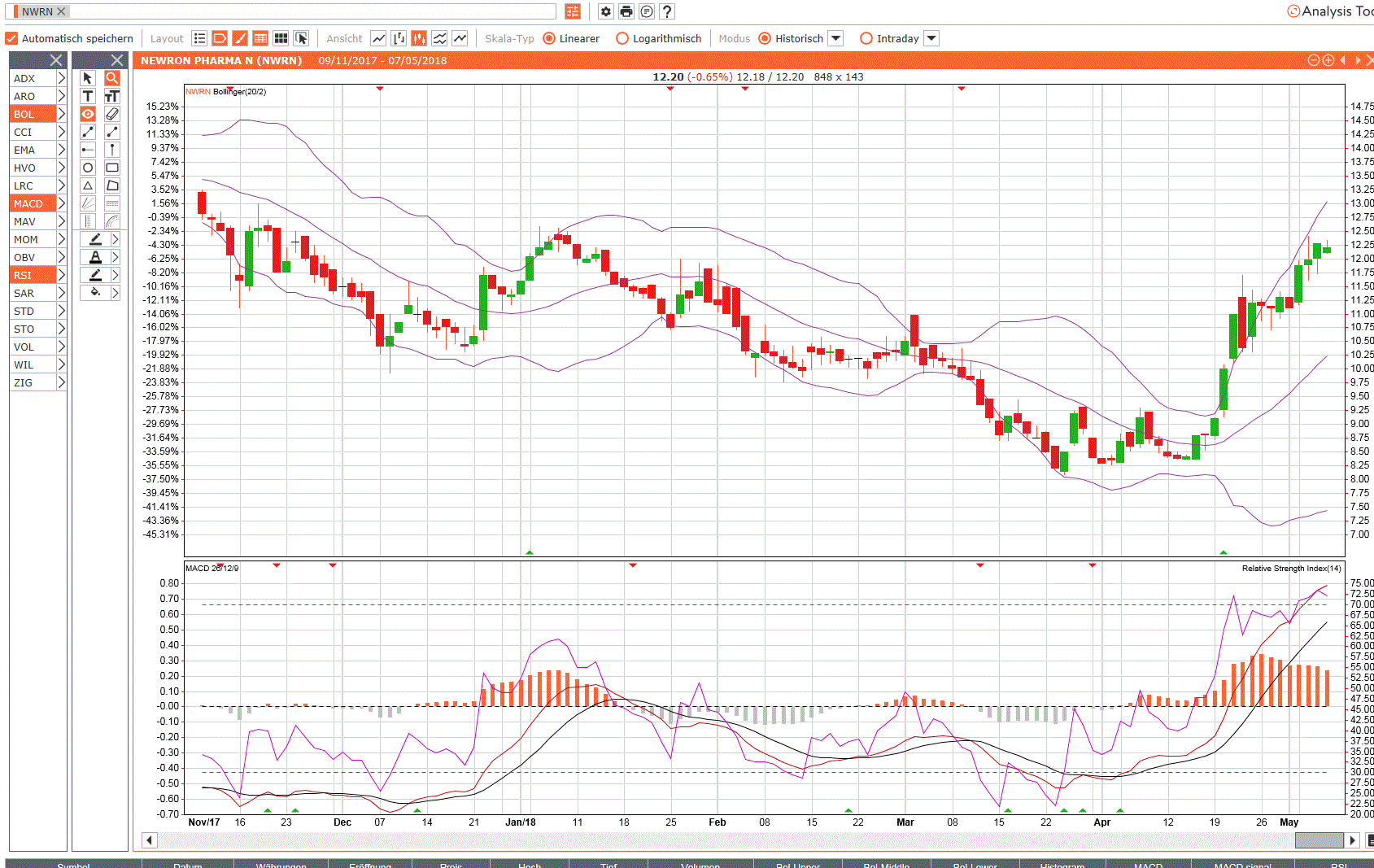Expand the RSI indicator options arrow
This screenshot has height=868, width=1374.
[x=61, y=275]
